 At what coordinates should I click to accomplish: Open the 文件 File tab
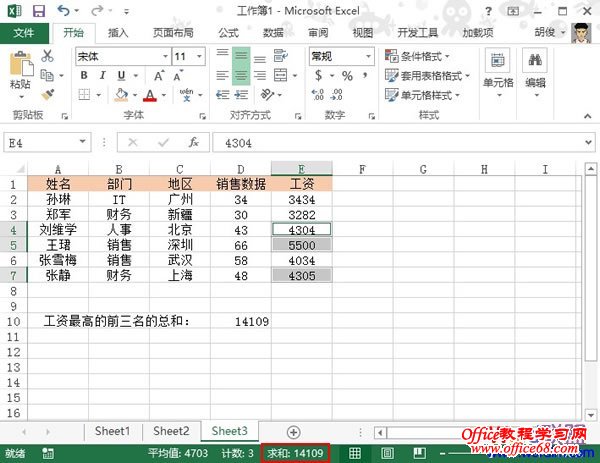(x=24, y=33)
